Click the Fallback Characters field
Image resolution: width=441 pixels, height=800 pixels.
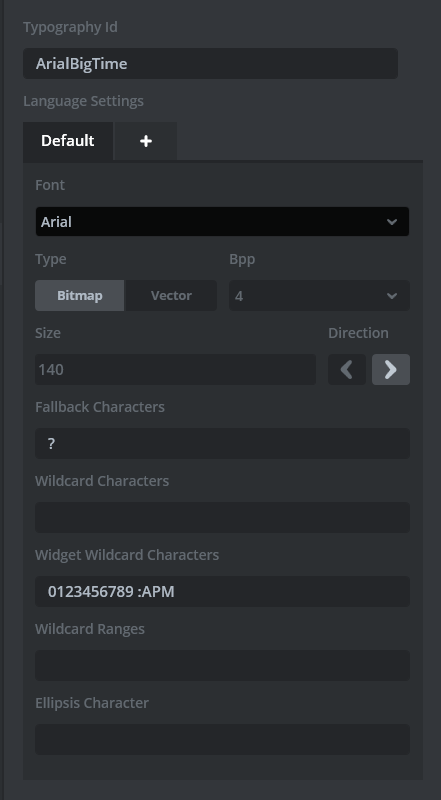[x=223, y=443]
